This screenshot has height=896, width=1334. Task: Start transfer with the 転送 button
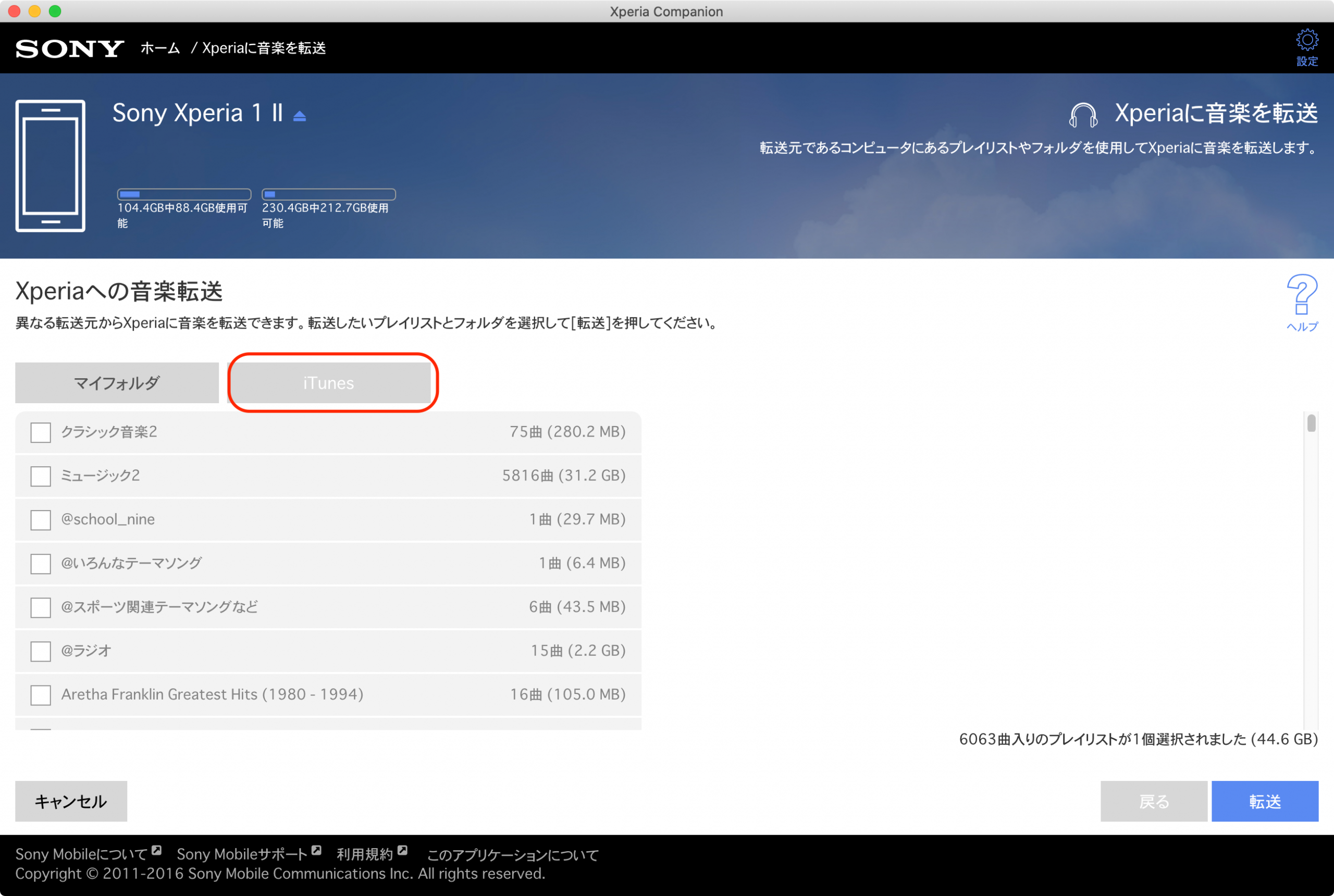click(1265, 801)
